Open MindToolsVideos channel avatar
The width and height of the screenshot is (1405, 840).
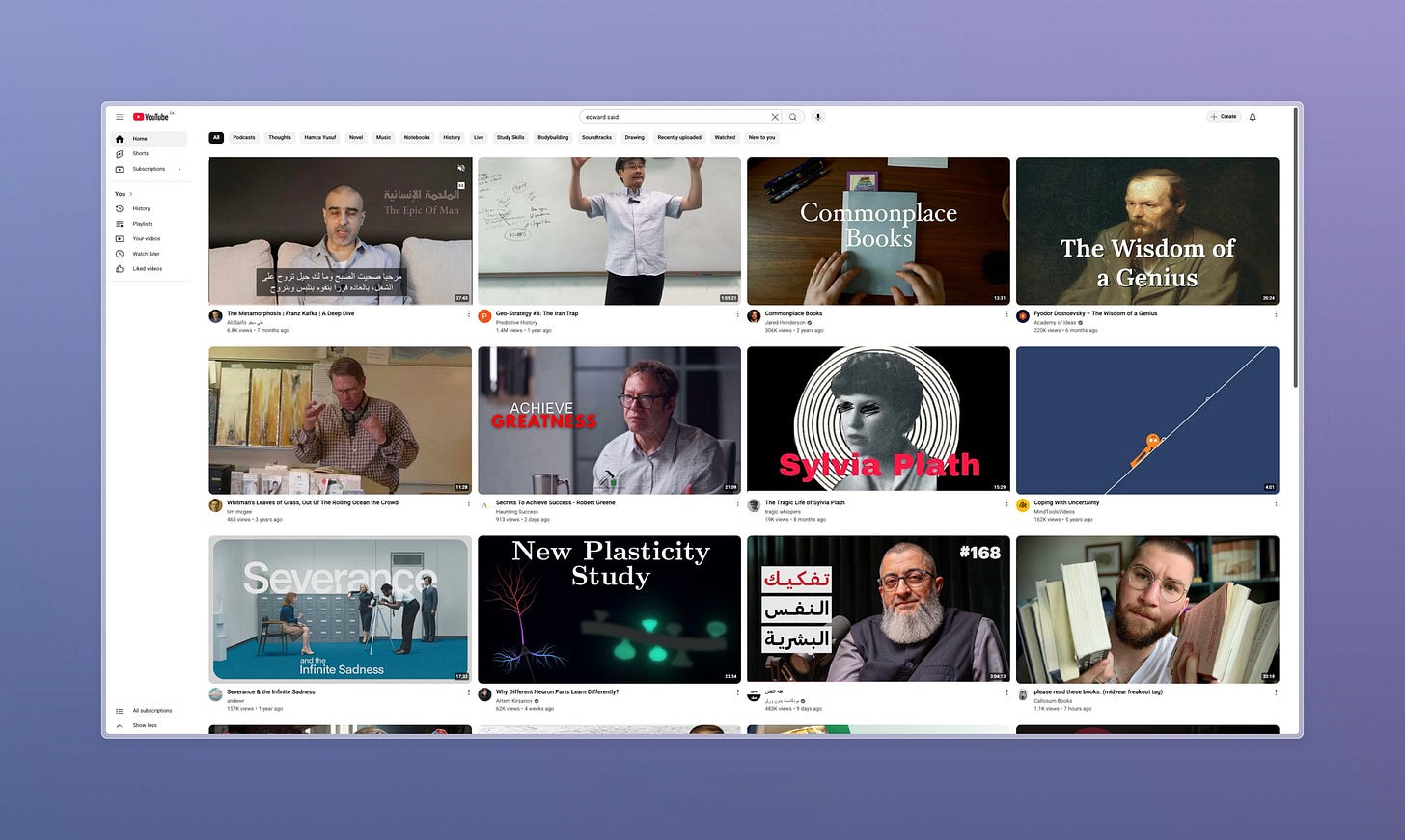(1023, 505)
